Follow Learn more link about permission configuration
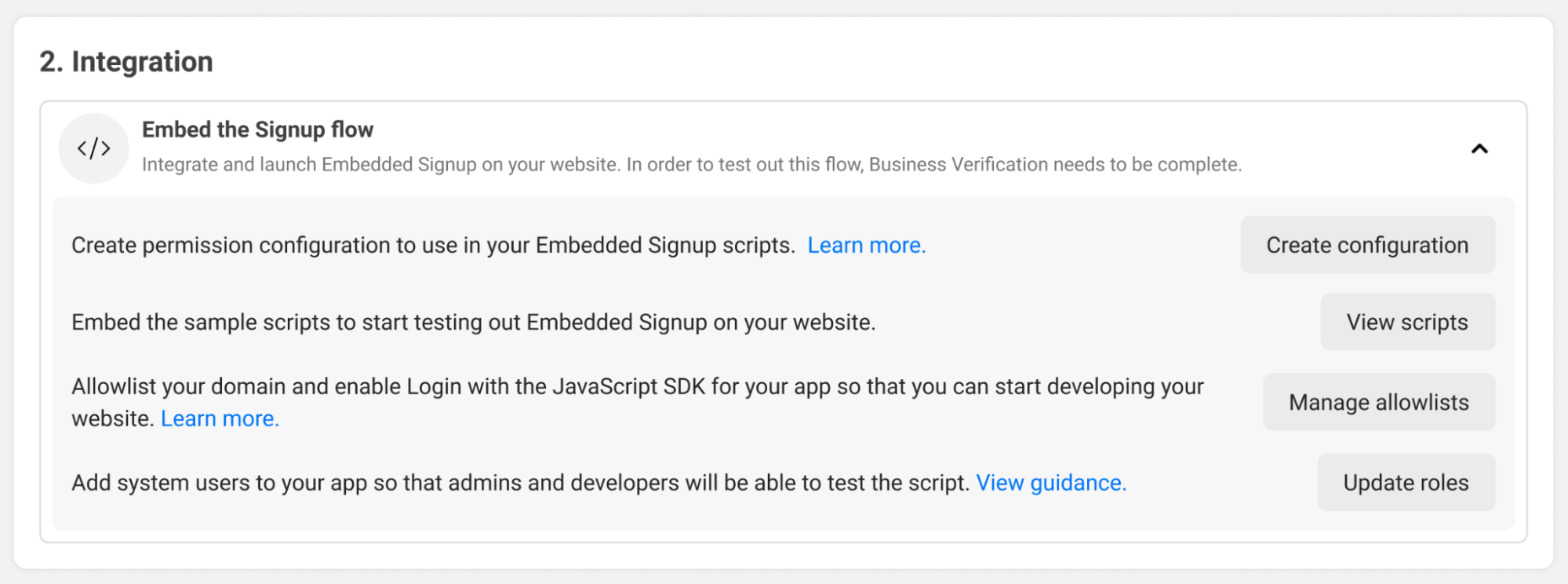The image size is (1568, 584). 867,245
